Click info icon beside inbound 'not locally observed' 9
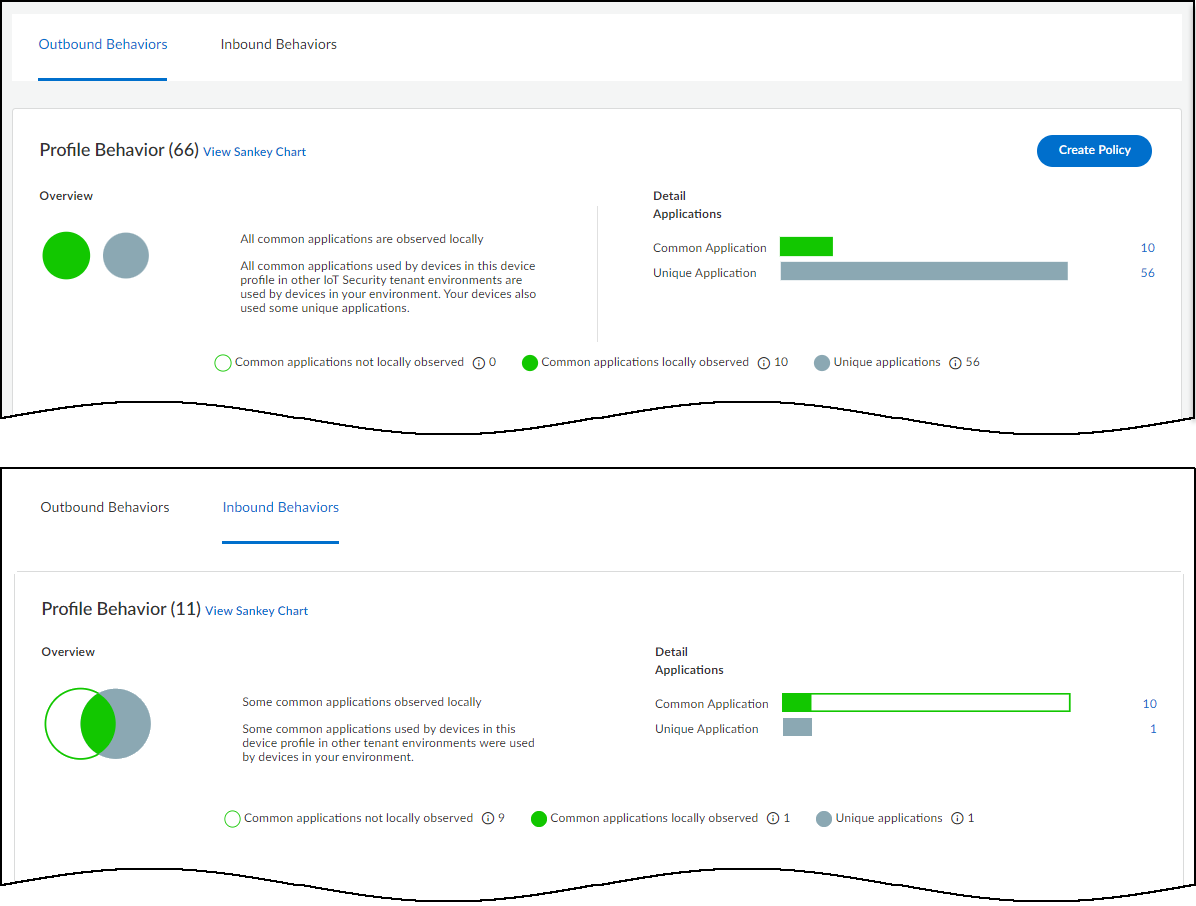 click(x=488, y=818)
